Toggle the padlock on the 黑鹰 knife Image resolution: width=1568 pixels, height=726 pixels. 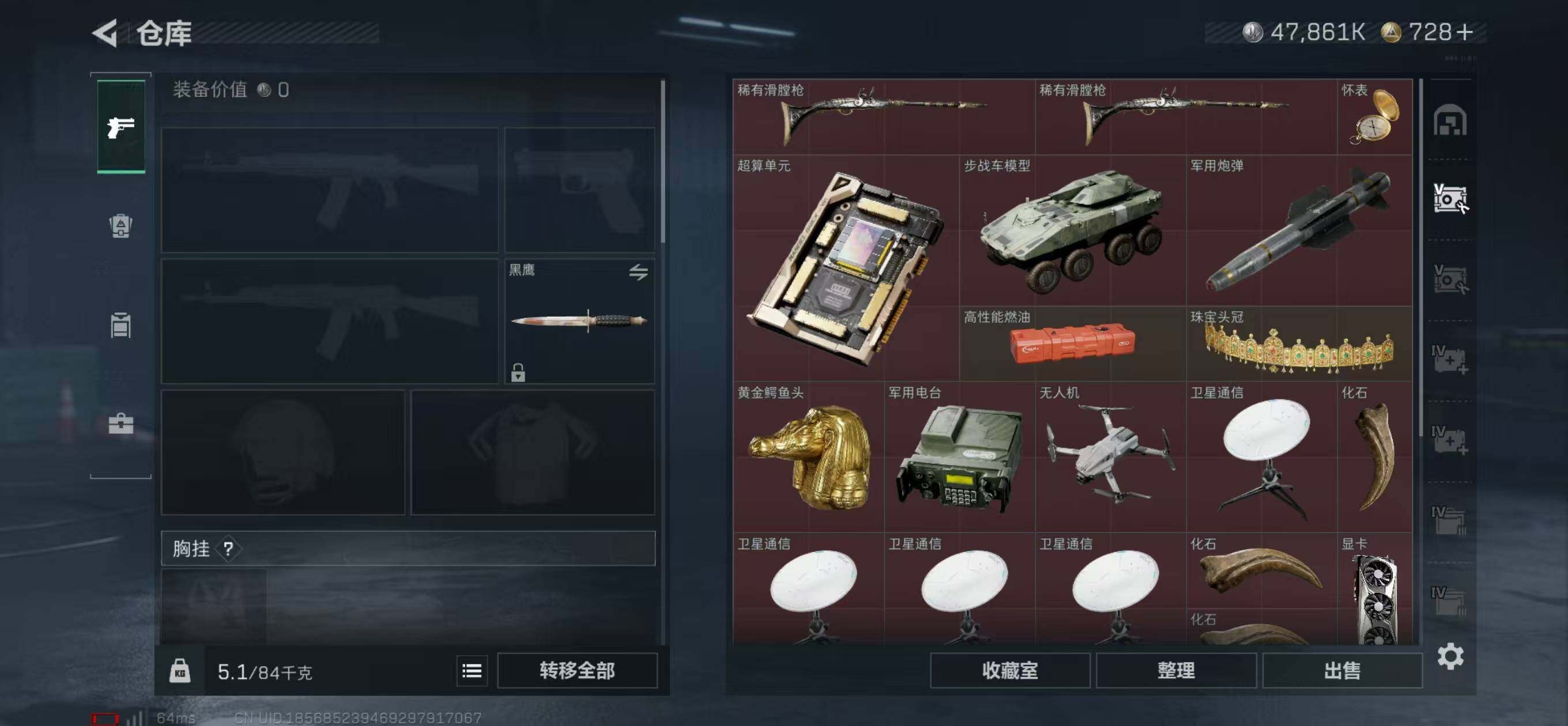[518, 372]
